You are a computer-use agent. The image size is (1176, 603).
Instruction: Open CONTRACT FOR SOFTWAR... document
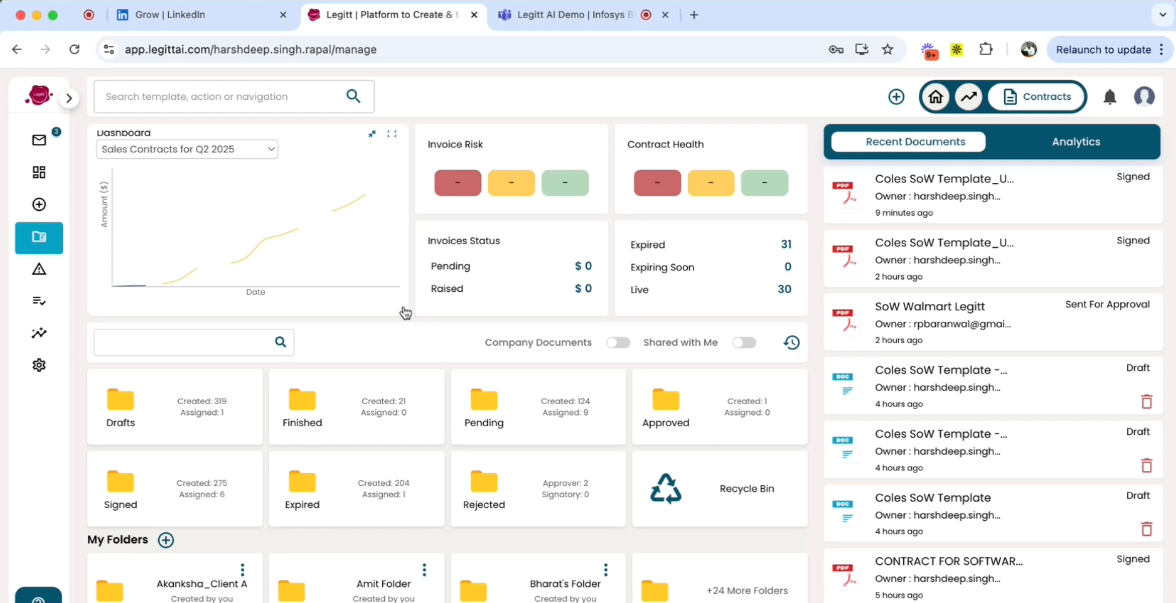pos(993,576)
